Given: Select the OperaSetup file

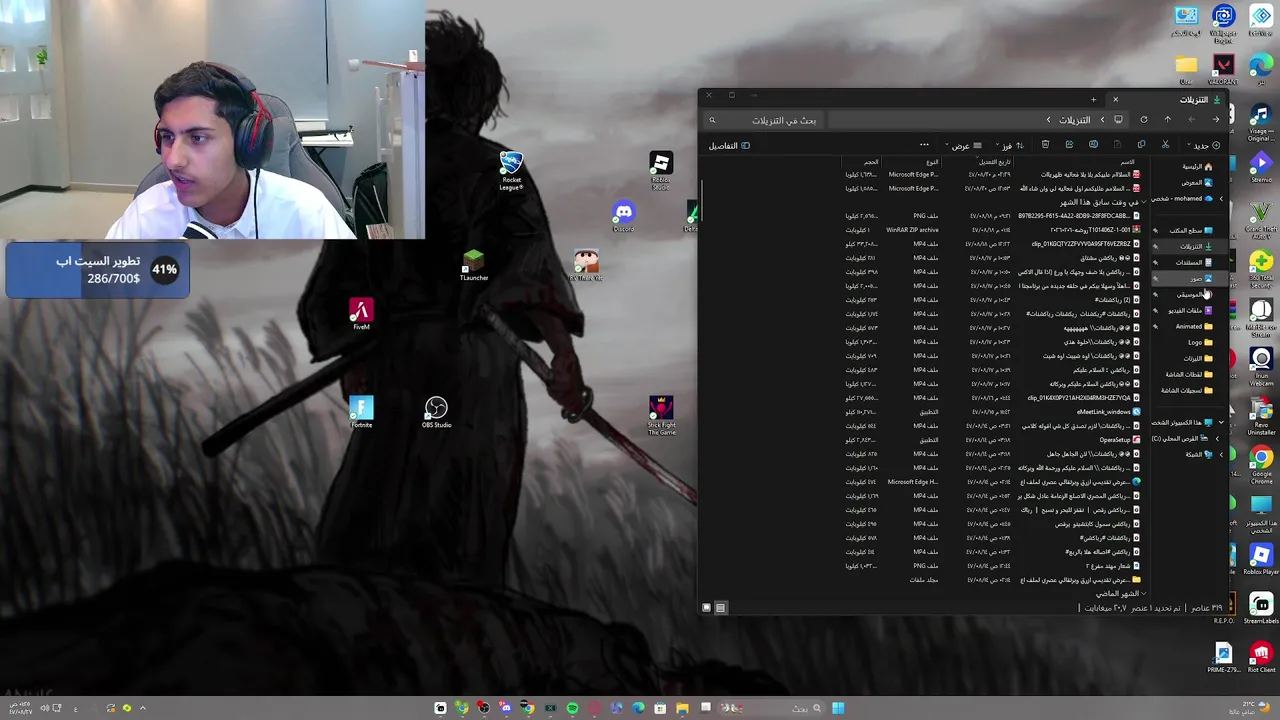Looking at the screenshot, I should pyautogui.click(x=992, y=440).
